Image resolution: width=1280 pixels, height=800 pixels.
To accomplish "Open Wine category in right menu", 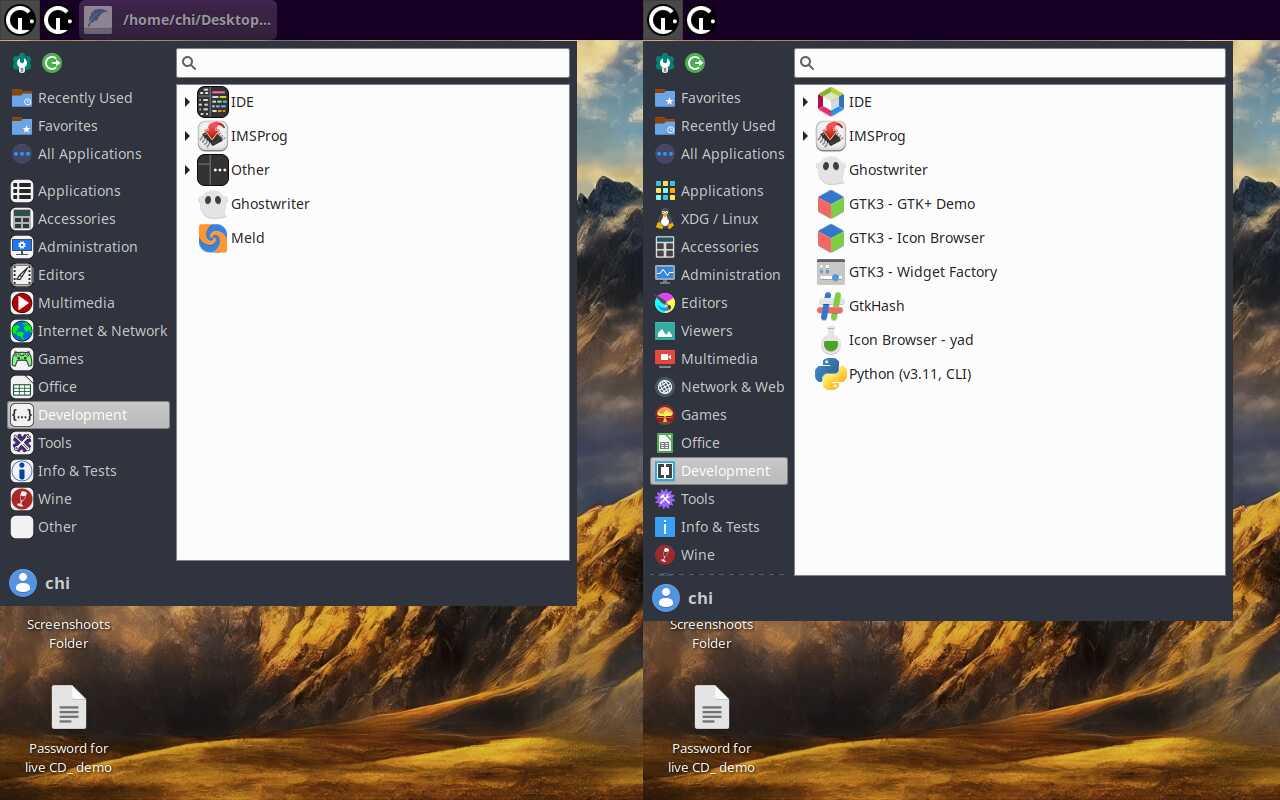I will click(719, 555).
